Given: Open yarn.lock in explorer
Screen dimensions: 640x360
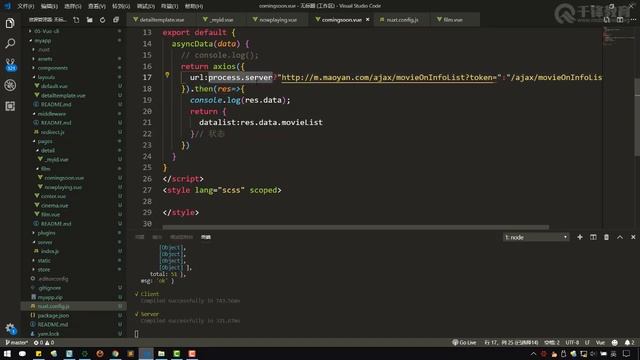Looking at the screenshot, I should (x=48, y=333).
